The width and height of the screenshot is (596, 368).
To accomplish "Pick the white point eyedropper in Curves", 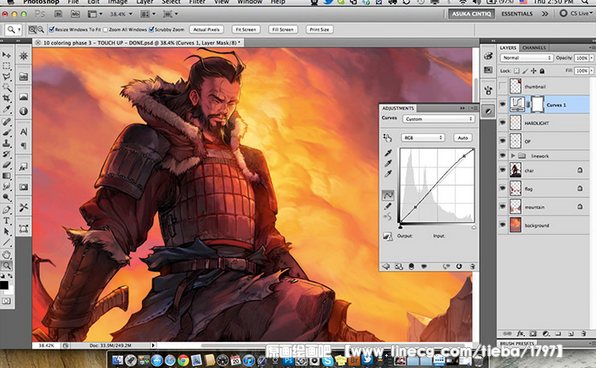I will tap(388, 174).
